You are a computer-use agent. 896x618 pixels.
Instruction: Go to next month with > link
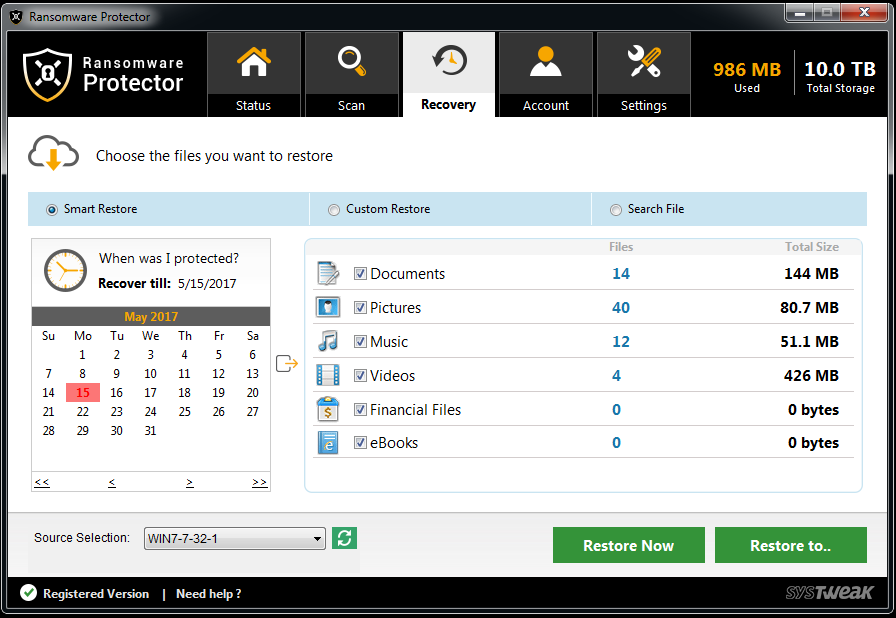point(190,483)
